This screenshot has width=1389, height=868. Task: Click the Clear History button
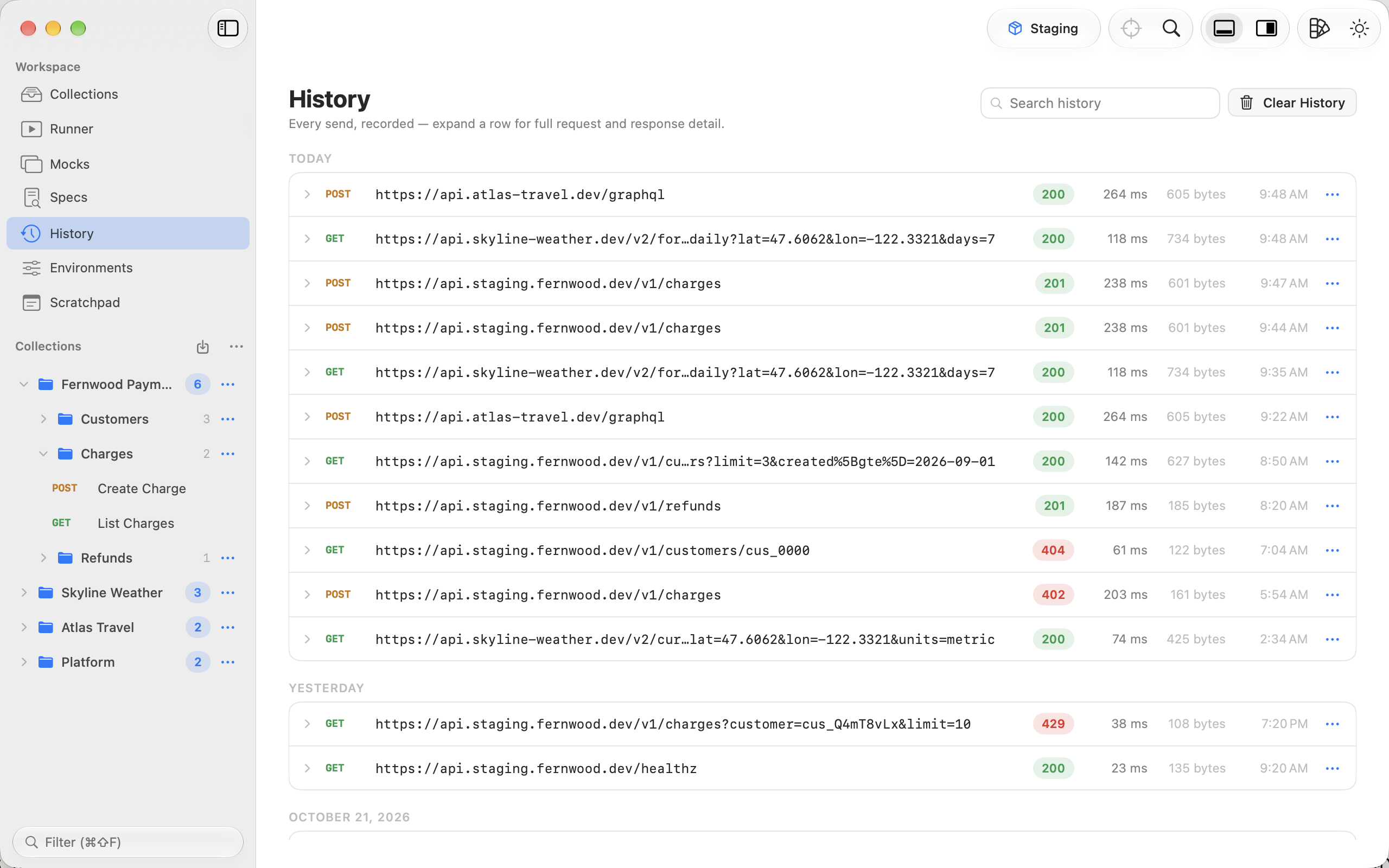tap(1292, 103)
